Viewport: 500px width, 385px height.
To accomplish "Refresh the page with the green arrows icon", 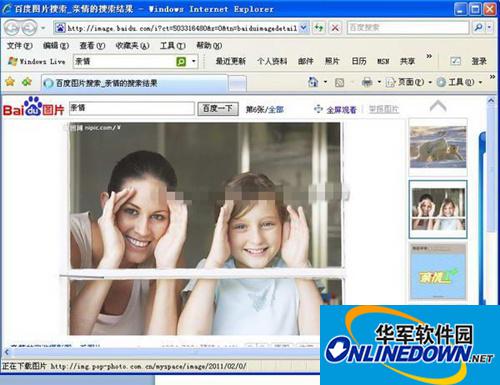I will coord(319,28).
